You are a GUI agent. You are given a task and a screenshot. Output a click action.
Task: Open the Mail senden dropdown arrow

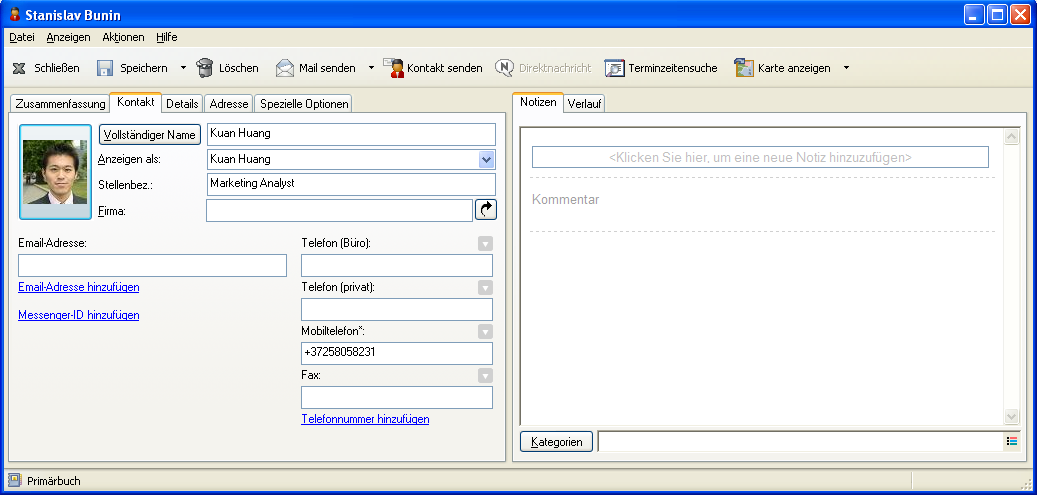[371, 68]
